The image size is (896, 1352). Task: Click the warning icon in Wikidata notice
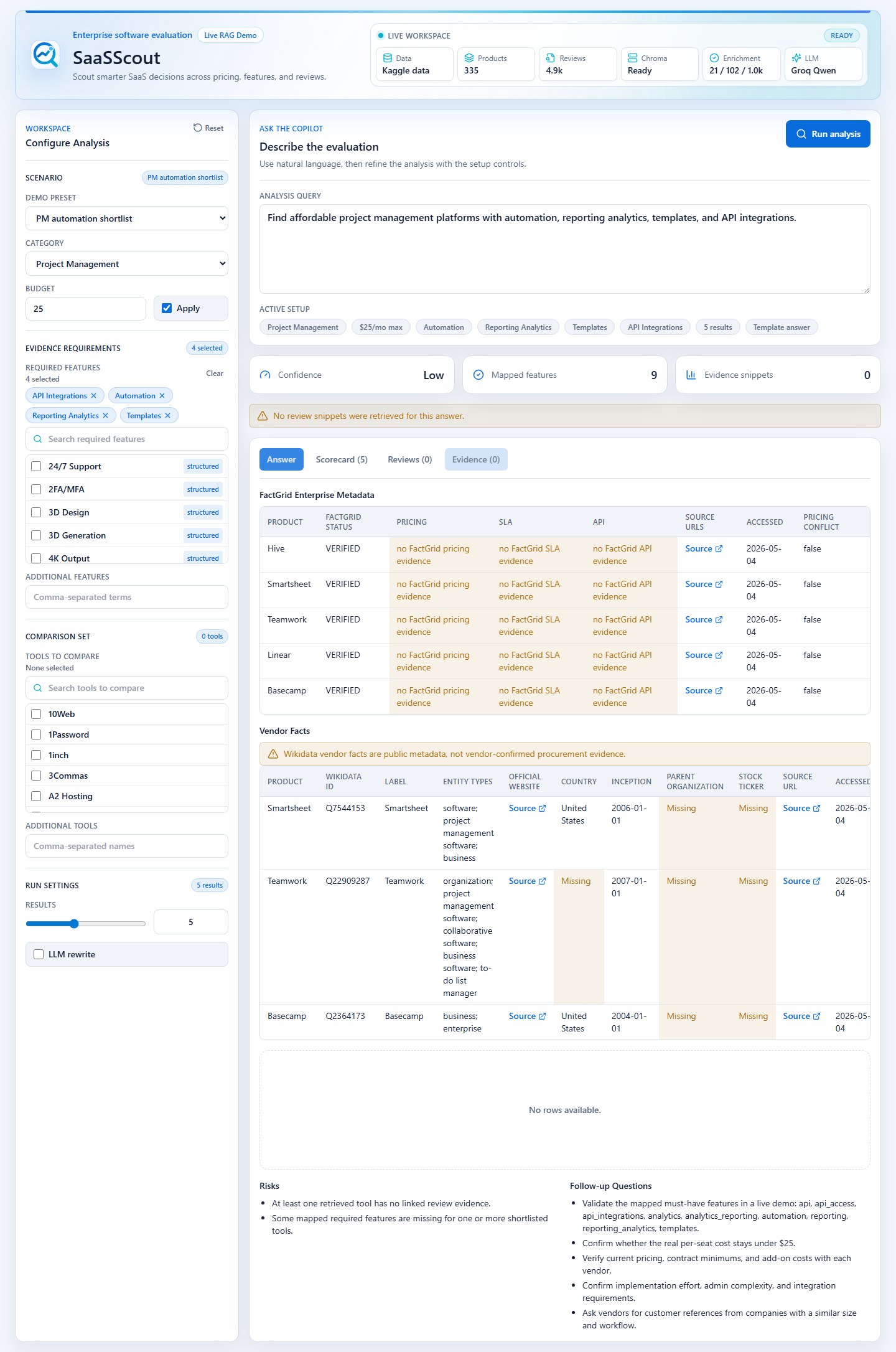pyautogui.click(x=273, y=754)
